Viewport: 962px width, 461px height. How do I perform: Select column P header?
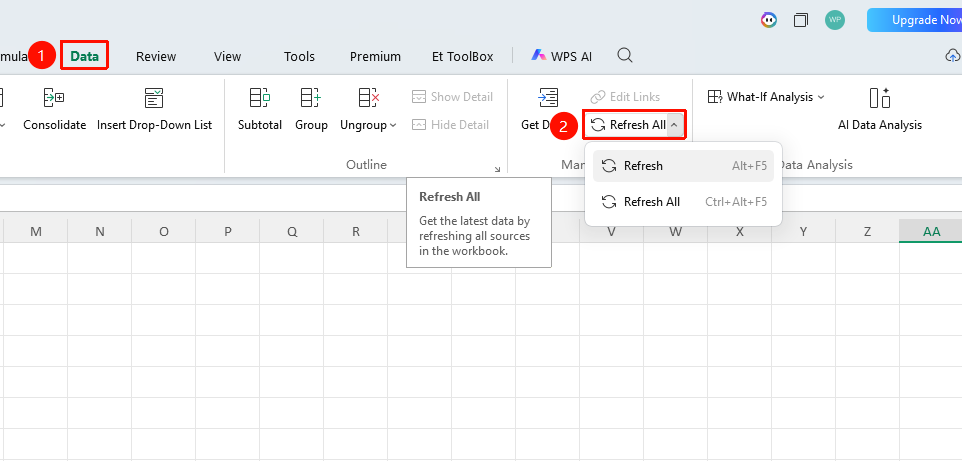click(x=228, y=231)
